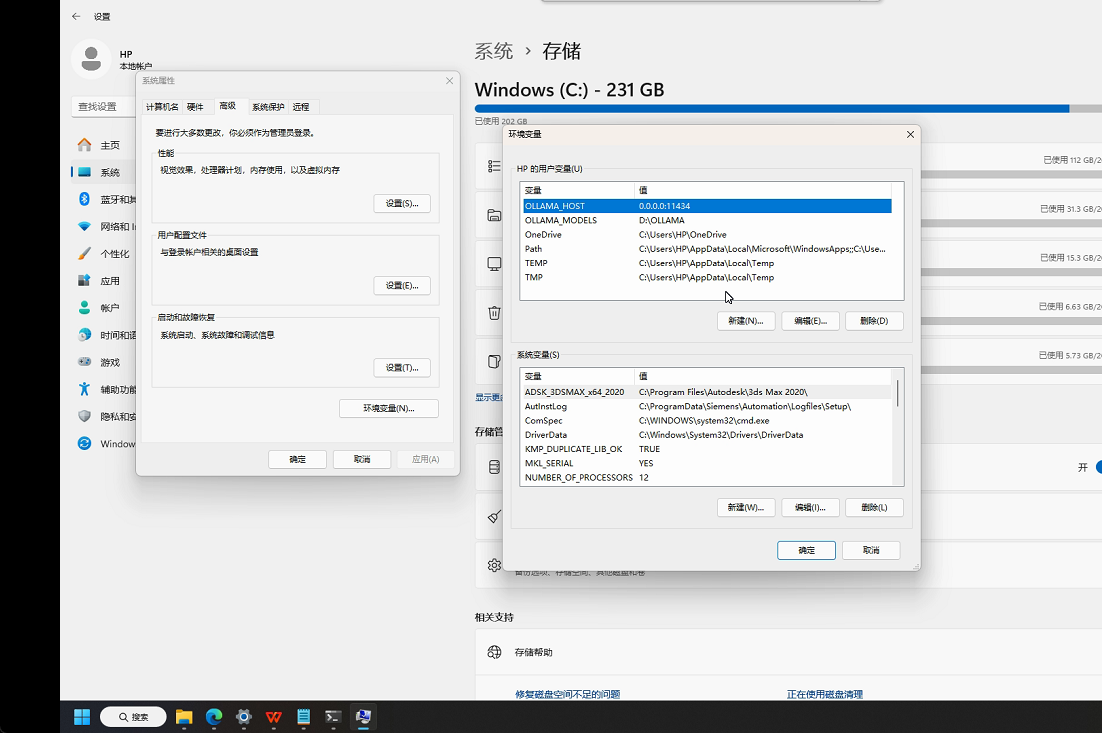Select the TMP user variable row
This screenshot has height=733, width=1102.
[x=707, y=277]
